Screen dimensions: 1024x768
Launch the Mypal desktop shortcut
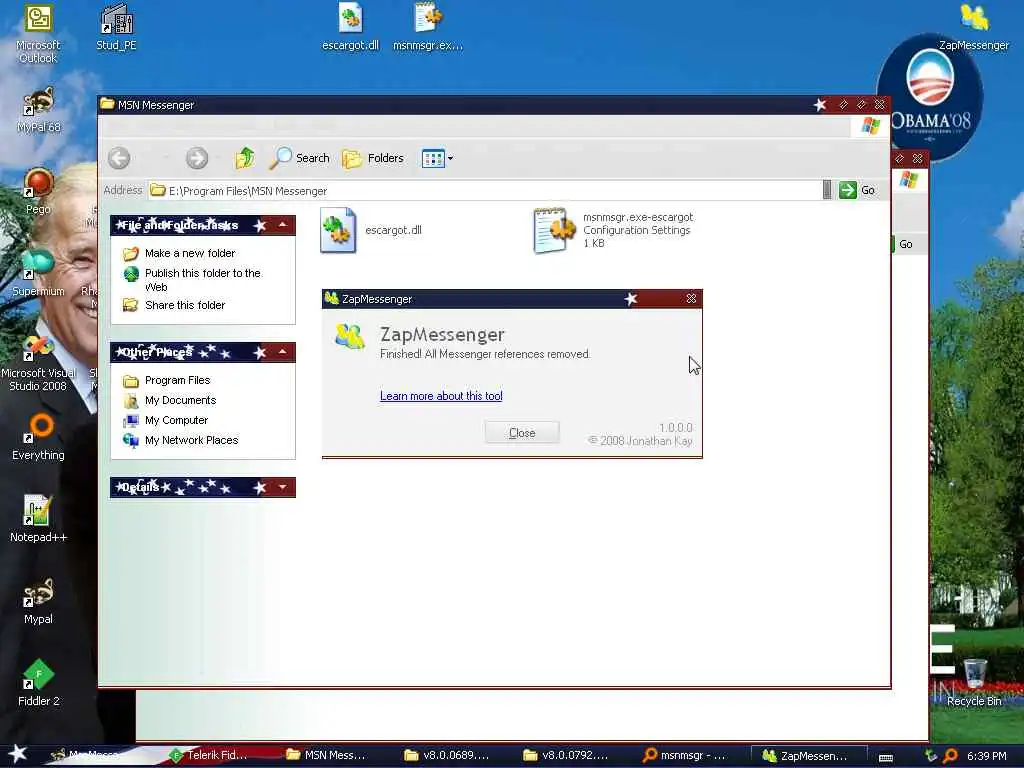[39, 601]
